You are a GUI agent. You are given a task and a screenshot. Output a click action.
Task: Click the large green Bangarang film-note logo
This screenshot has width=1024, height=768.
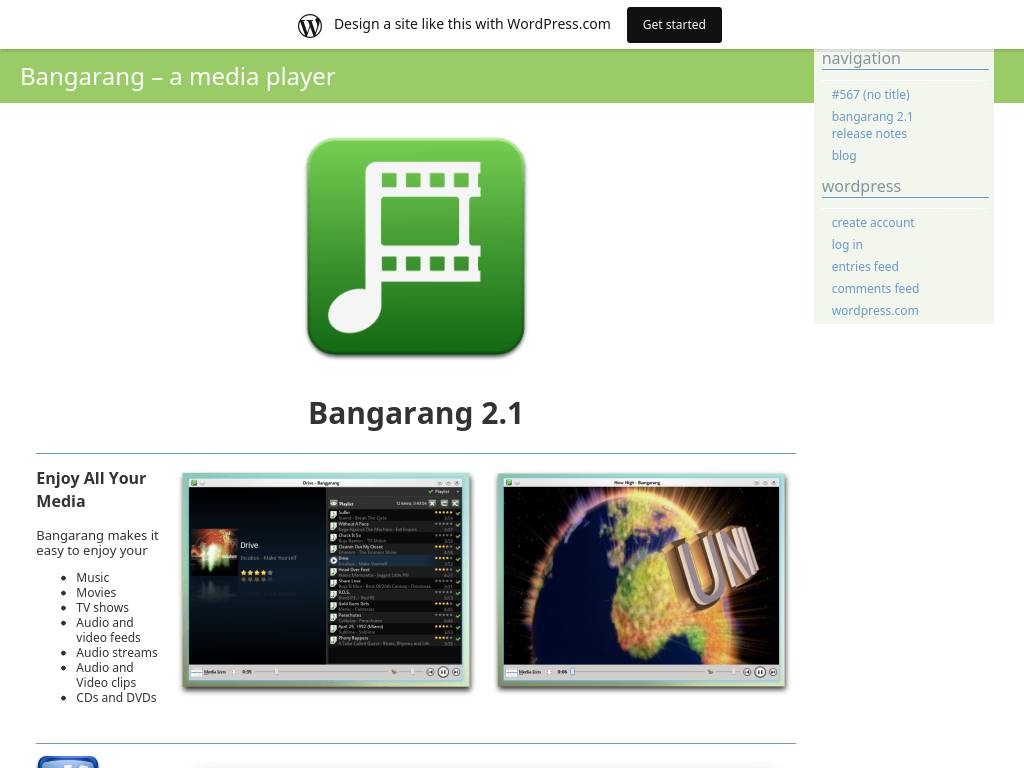[416, 247]
